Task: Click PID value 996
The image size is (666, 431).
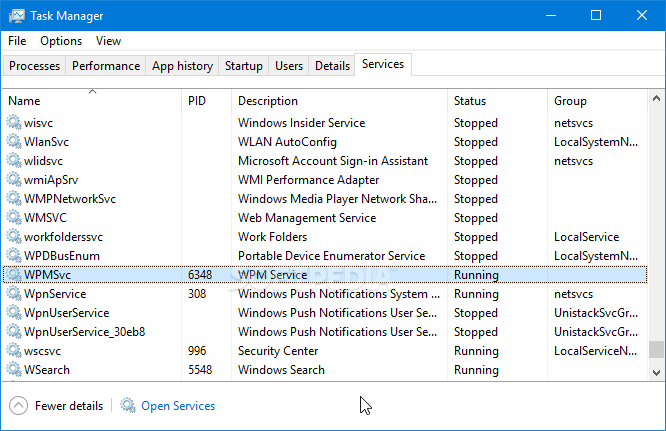Action: [197, 351]
